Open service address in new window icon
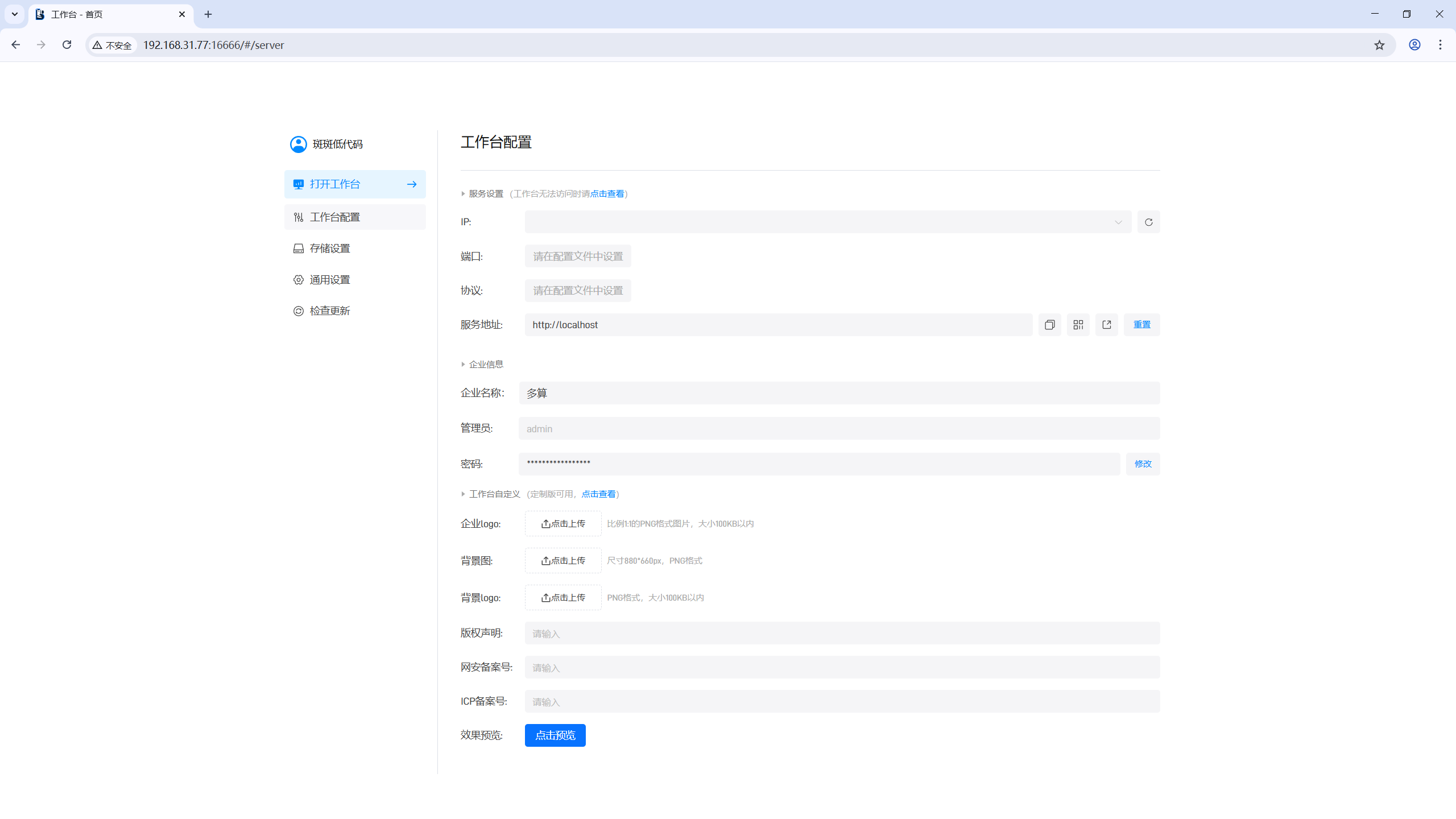Screen dimensions: 1456x819 [x=1106, y=325]
